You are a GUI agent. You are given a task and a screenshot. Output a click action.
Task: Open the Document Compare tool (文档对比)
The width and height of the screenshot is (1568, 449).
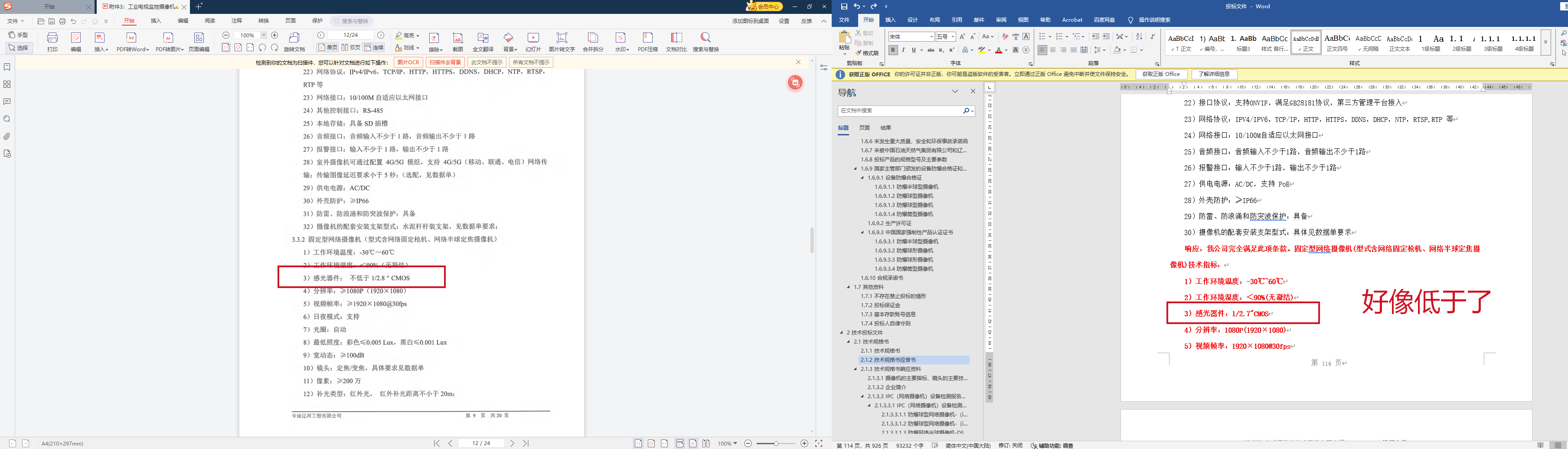676,41
